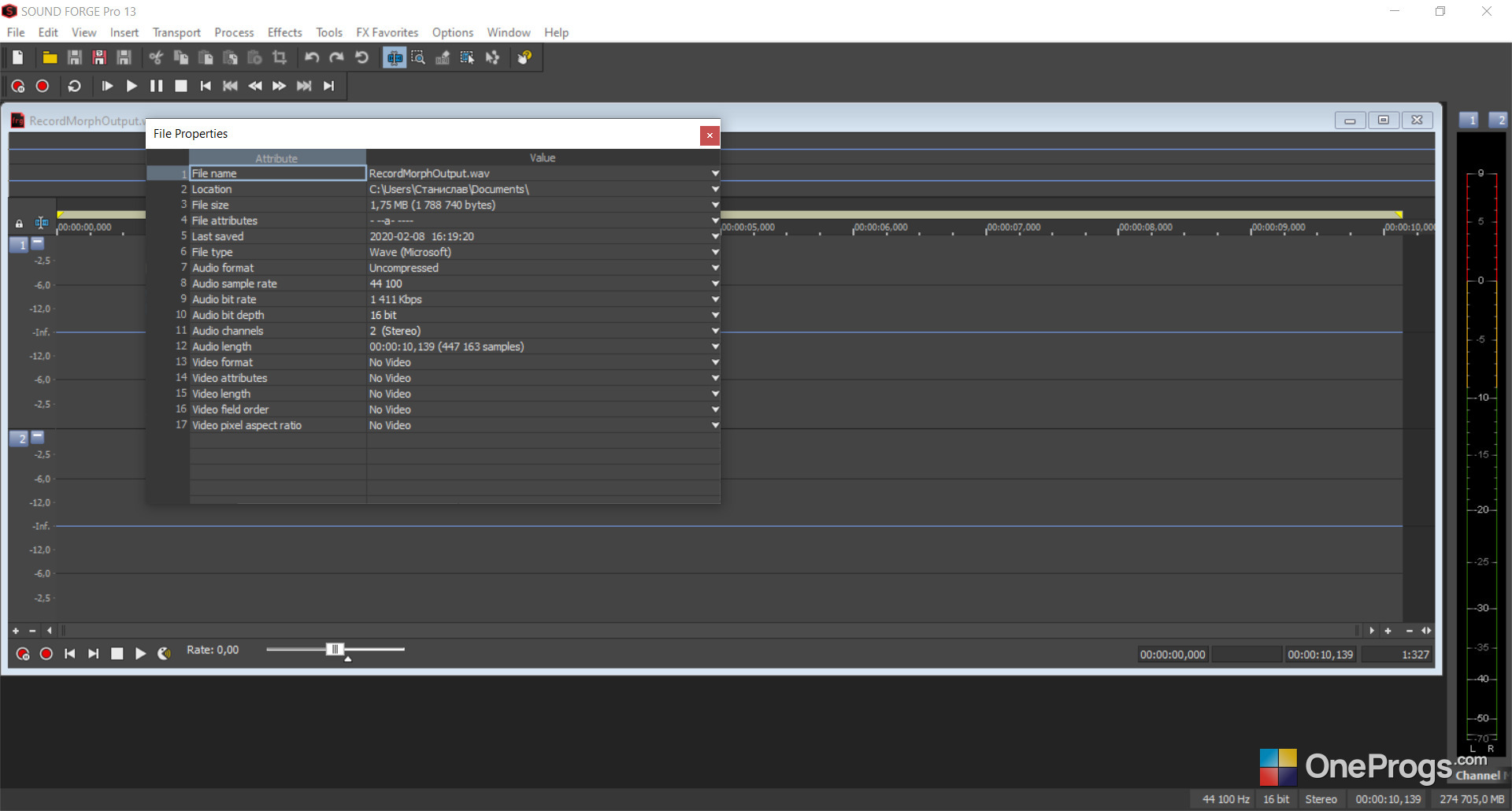This screenshot has height=811, width=1512.
Task: Toggle channel 2 button above the level meters
Action: 1499,120
